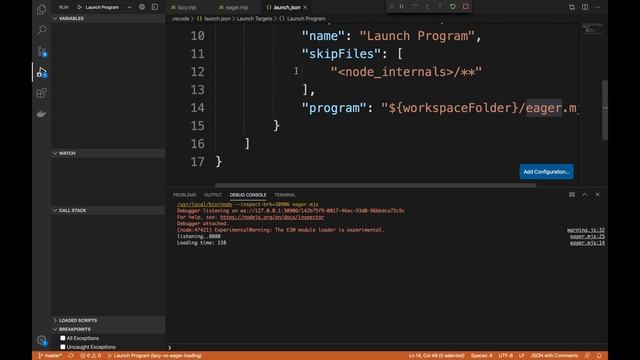The width and height of the screenshot is (640, 360).
Task: Open the Run and Debug view
Action: click(x=42, y=73)
